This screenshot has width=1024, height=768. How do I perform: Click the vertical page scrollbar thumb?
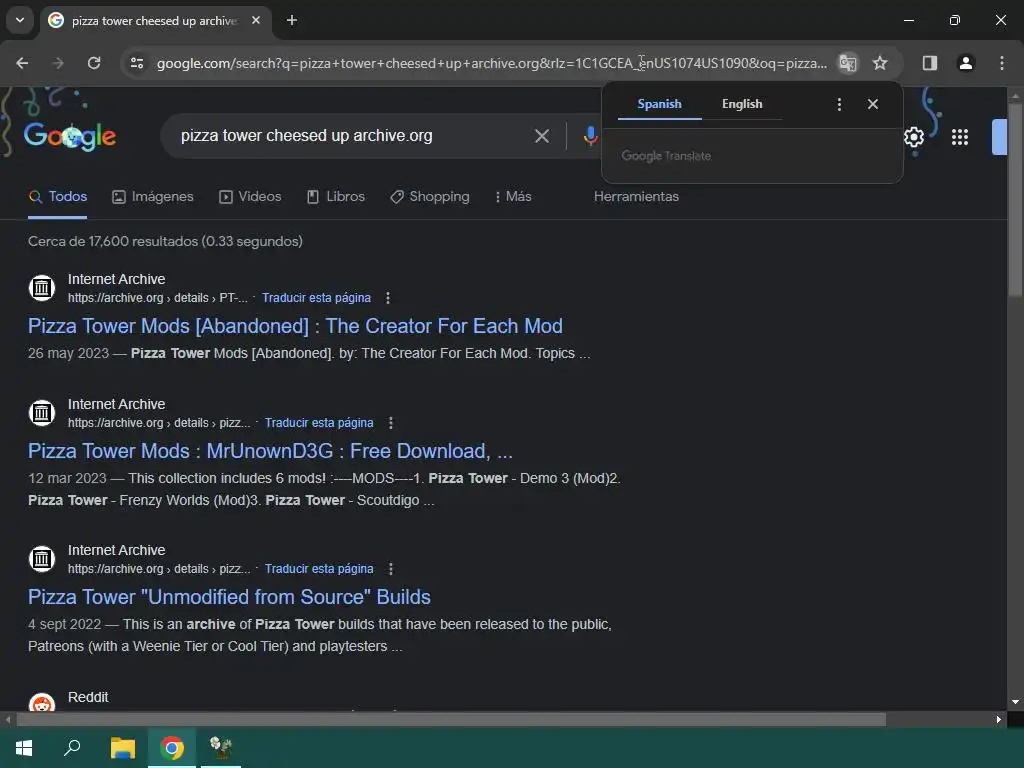(1015, 200)
